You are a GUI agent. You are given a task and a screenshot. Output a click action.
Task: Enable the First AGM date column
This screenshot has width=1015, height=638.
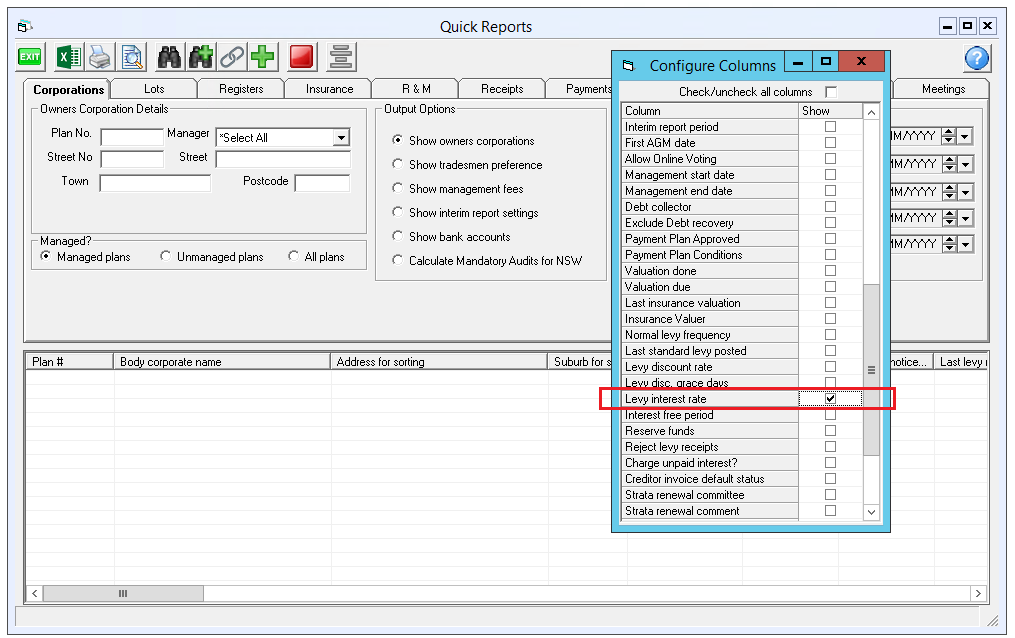click(x=831, y=142)
